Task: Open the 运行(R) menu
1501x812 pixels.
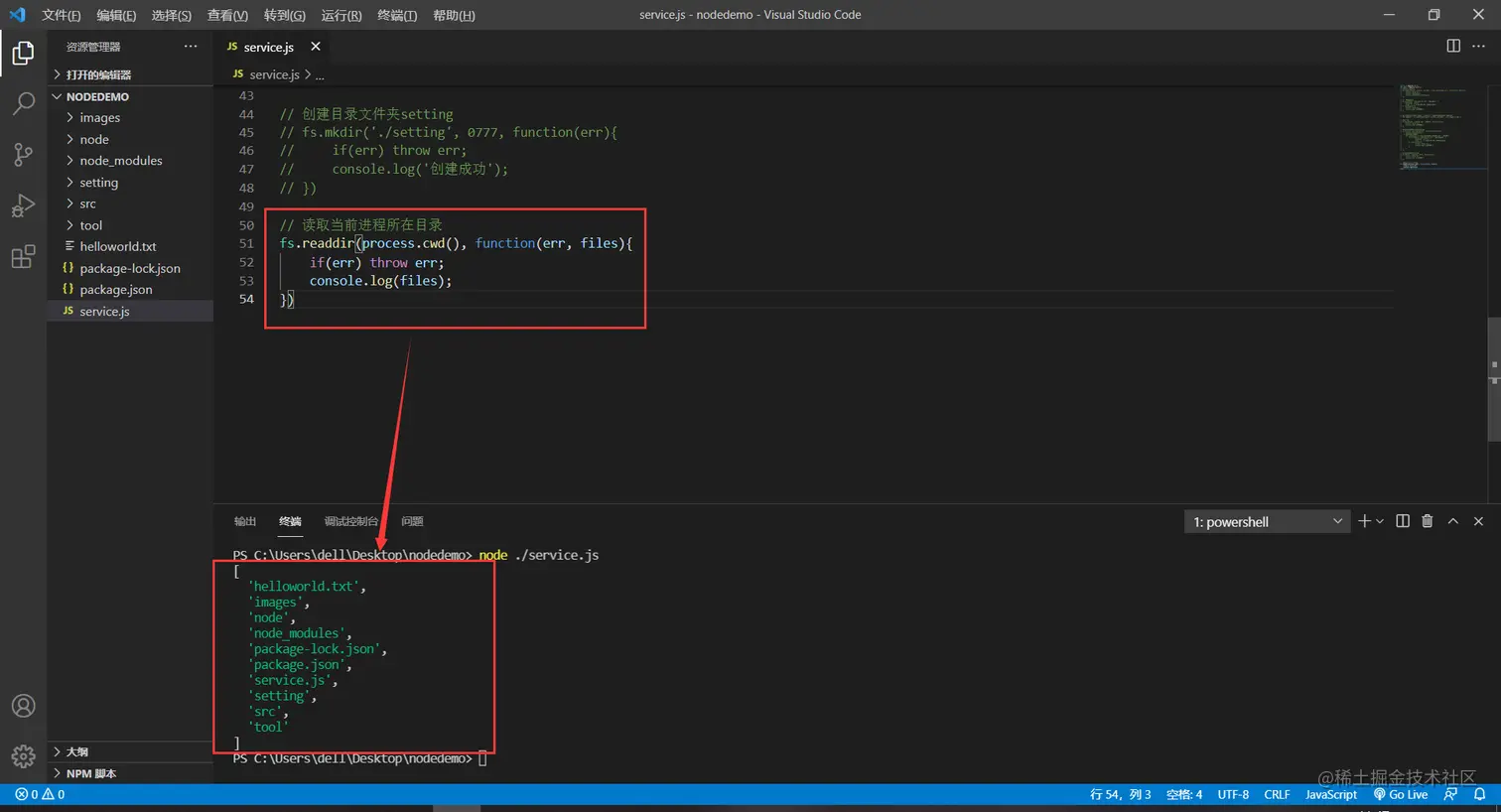Action: 341,15
